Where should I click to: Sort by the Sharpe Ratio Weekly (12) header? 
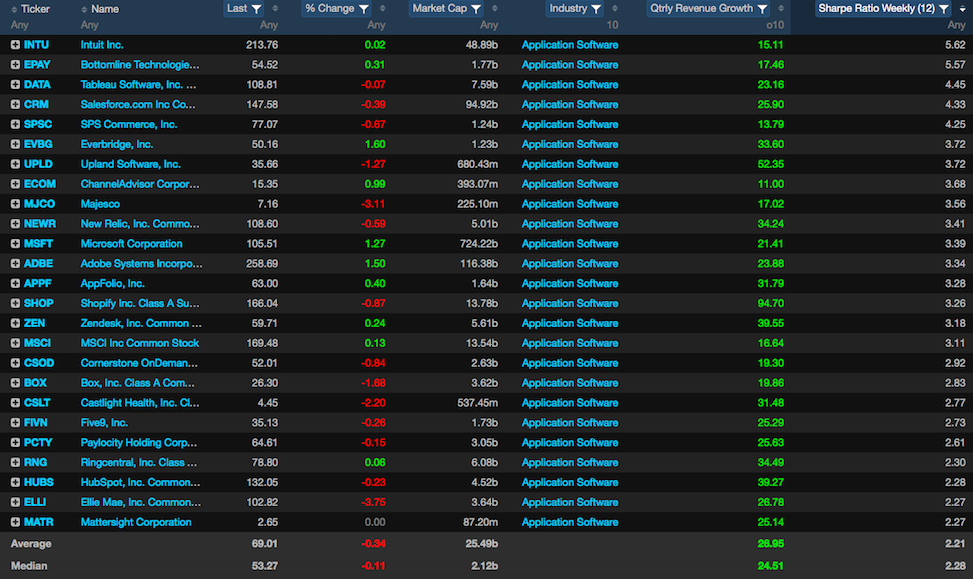click(x=876, y=9)
